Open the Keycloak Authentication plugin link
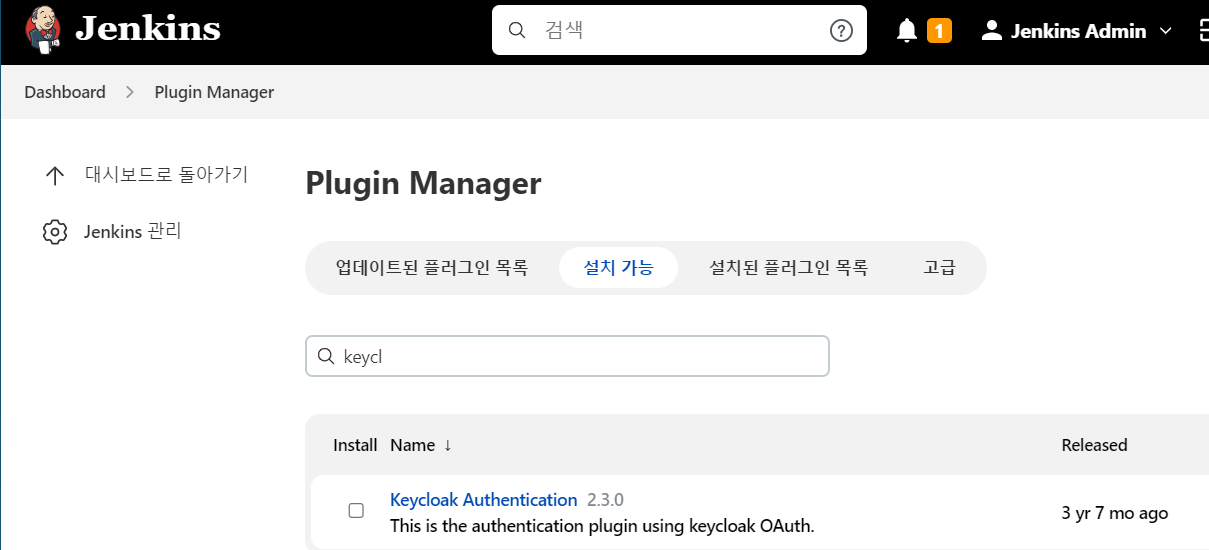1209x550 pixels. click(x=484, y=500)
